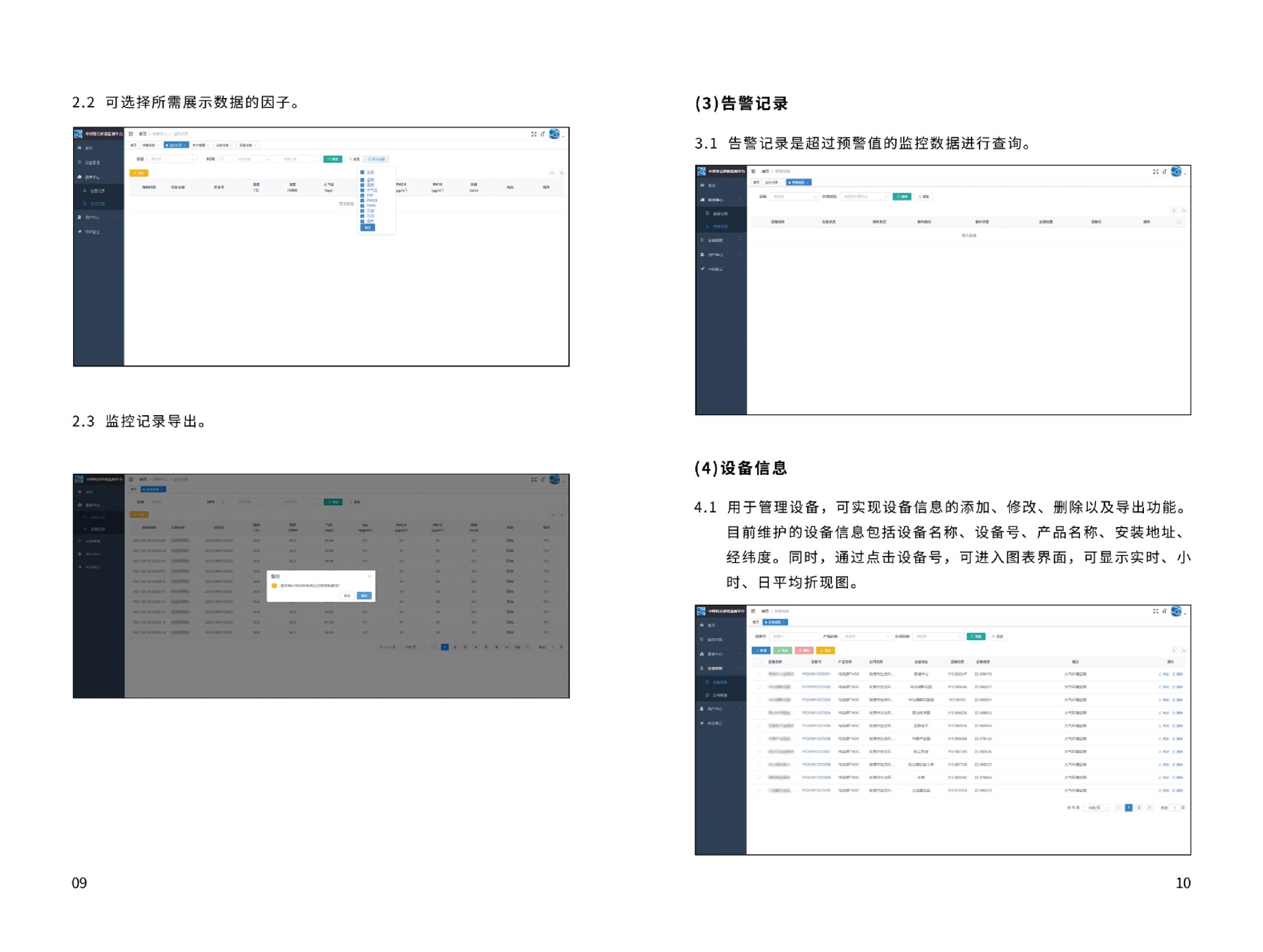The width and height of the screenshot is (1263, 952).
Task: Click round search icon above alarm record table
Action: 1174,211
